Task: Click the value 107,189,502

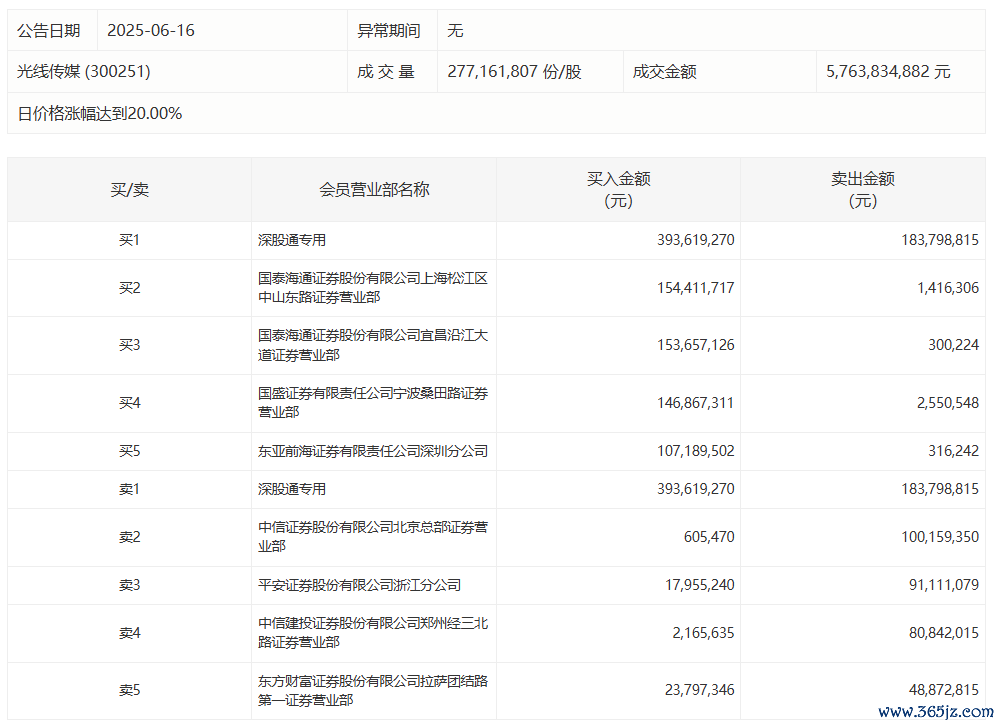Action: tap(695, 451)
